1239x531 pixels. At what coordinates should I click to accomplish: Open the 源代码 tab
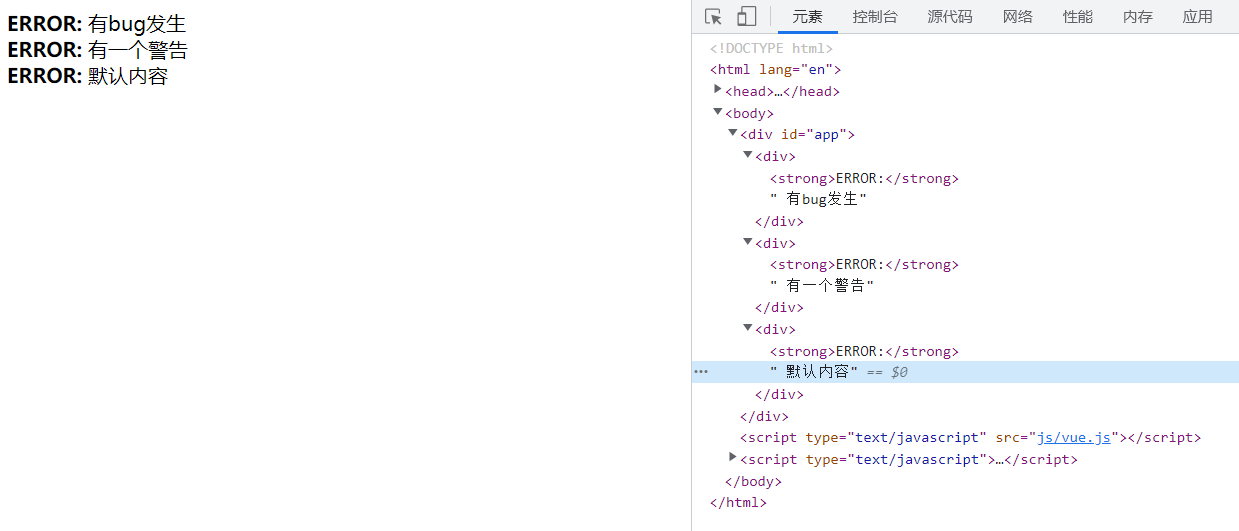(950, 17)
